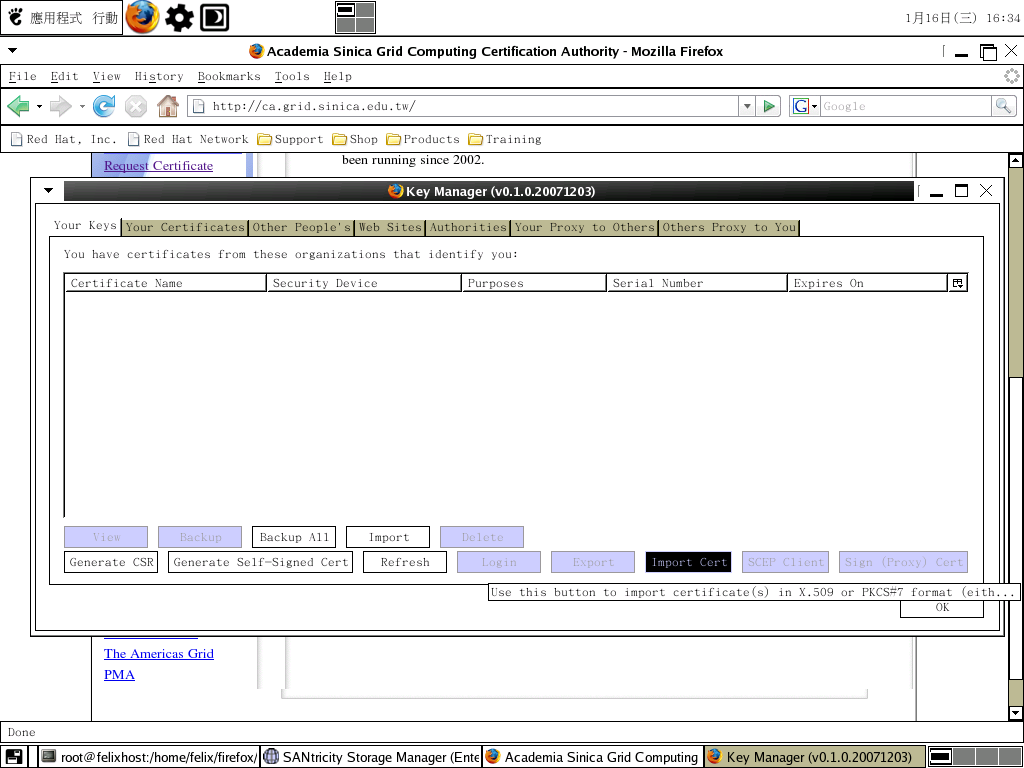The height and width of the screenshot is (768, 1024).
Task: Click the Google search field
Action: click(x=906, y=106)
